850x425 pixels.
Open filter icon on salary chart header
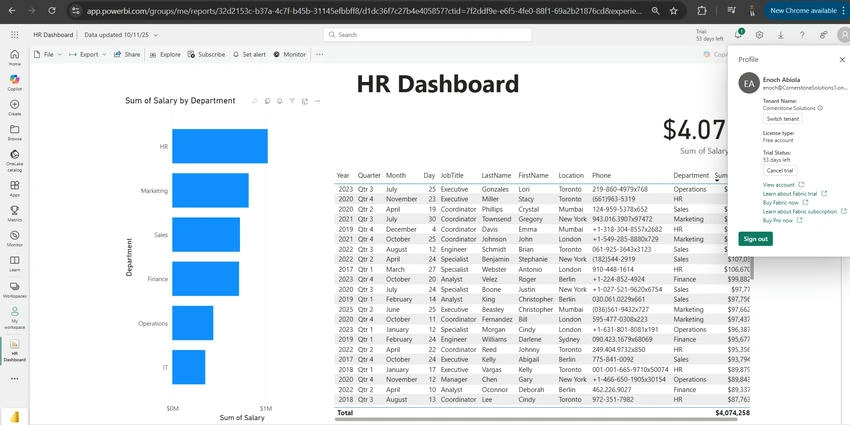pos(292,101)
